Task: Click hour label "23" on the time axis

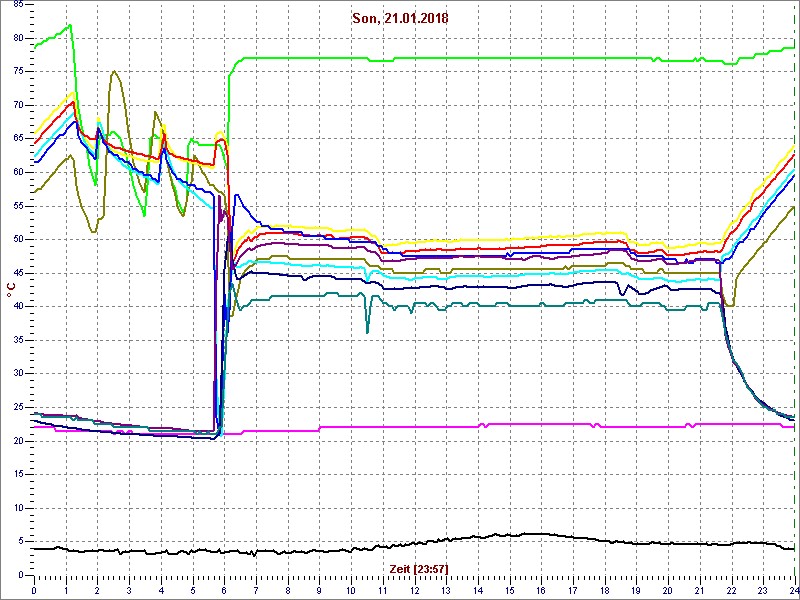Action: [x=763, y=589]
